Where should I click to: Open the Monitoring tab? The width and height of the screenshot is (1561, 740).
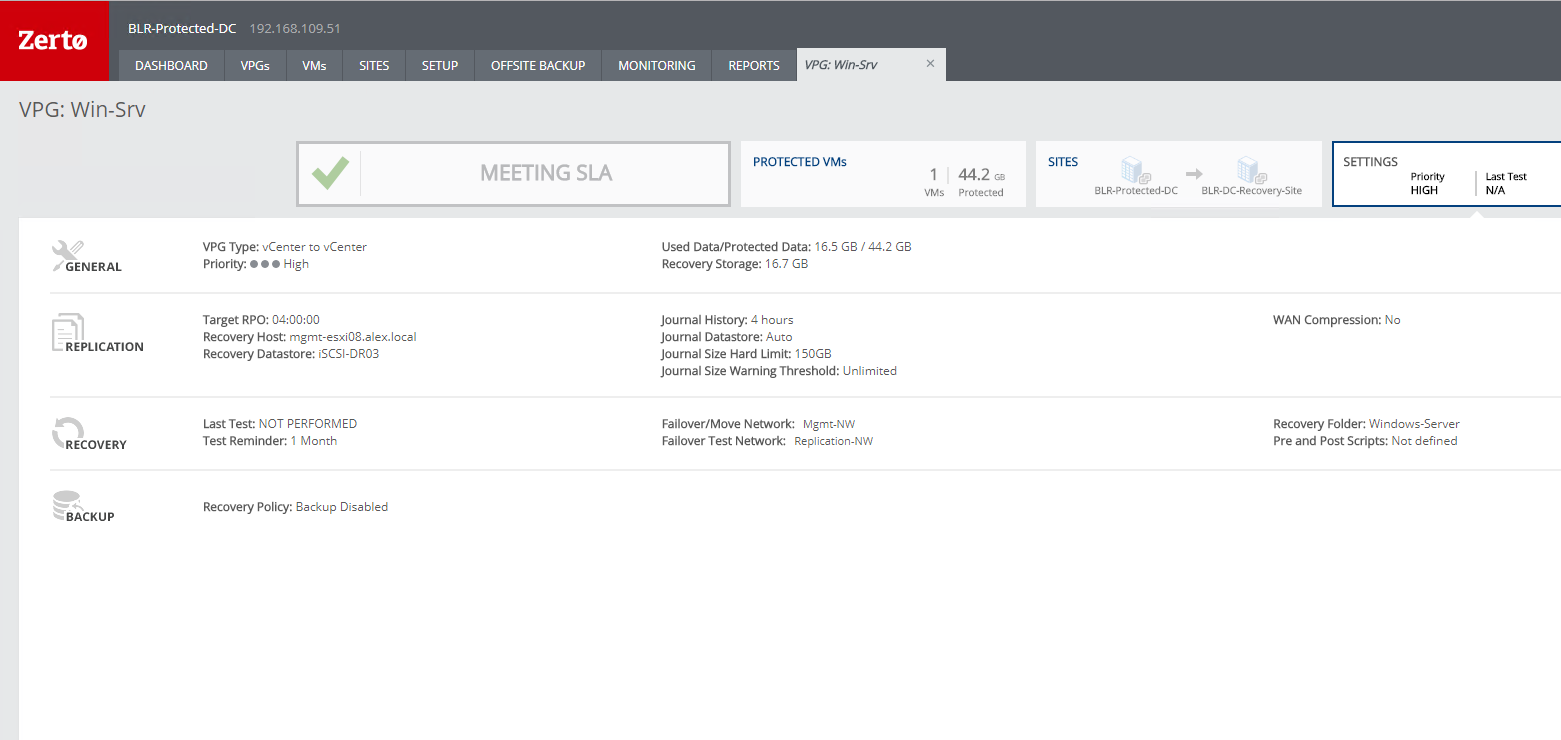click(x=656, y=65)
